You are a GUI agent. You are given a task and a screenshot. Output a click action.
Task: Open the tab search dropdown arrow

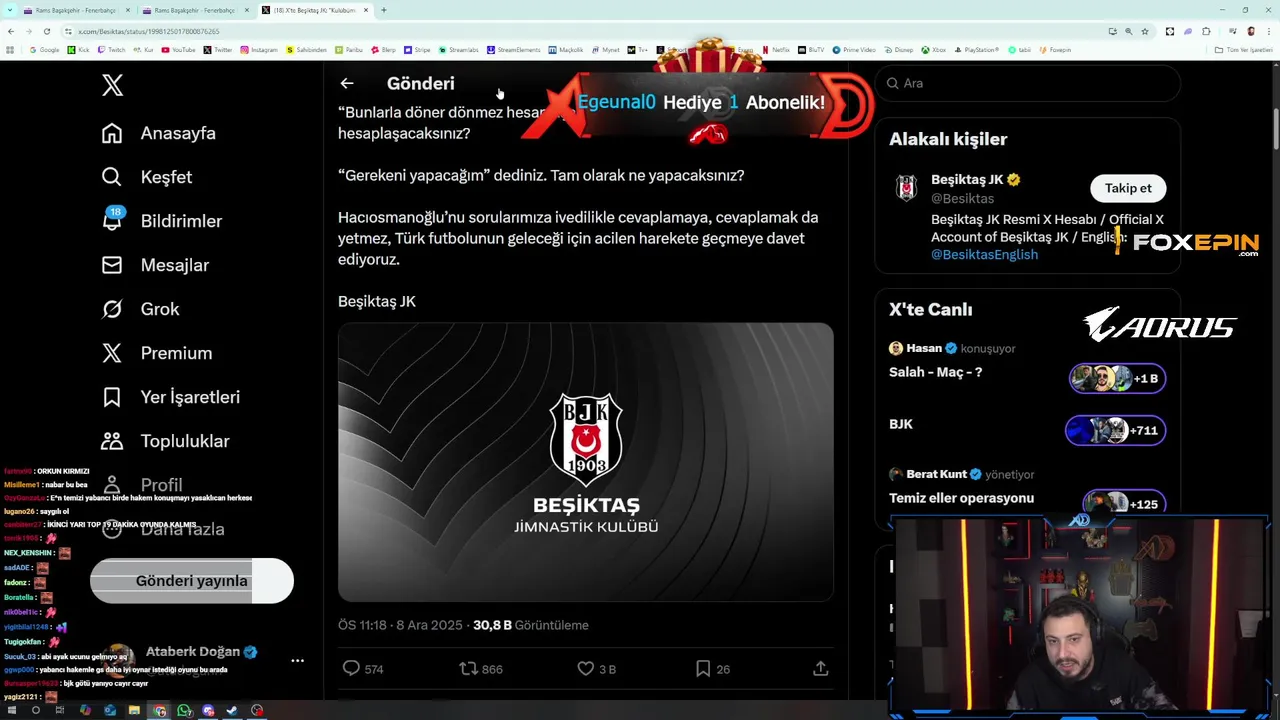coord(10,10)
